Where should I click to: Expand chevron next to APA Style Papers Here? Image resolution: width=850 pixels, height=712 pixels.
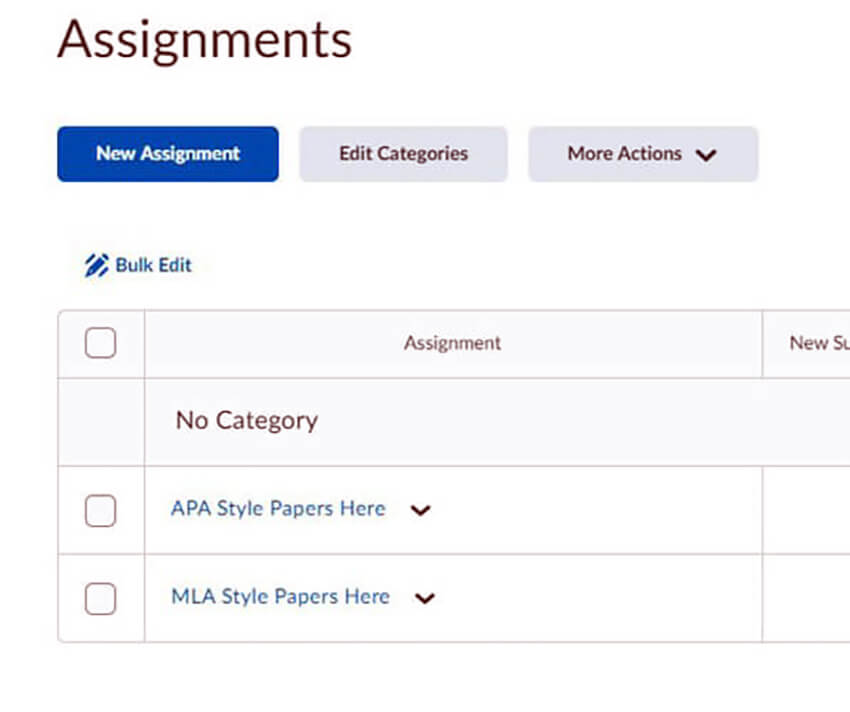421,510
